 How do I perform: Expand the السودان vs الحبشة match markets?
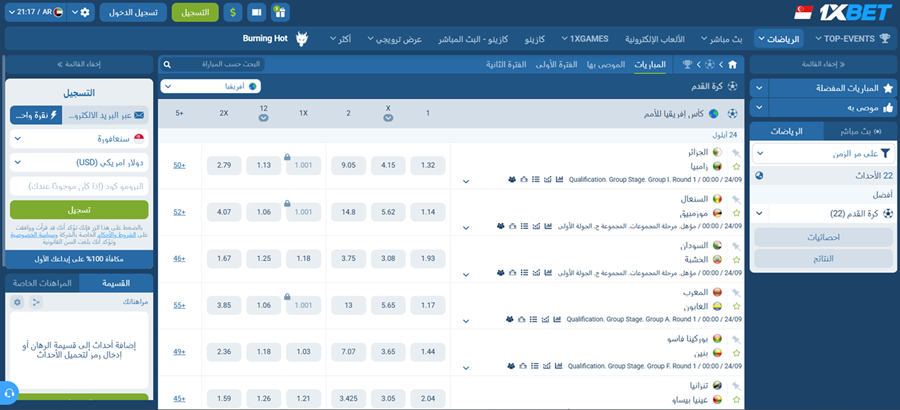coord(465,274)
